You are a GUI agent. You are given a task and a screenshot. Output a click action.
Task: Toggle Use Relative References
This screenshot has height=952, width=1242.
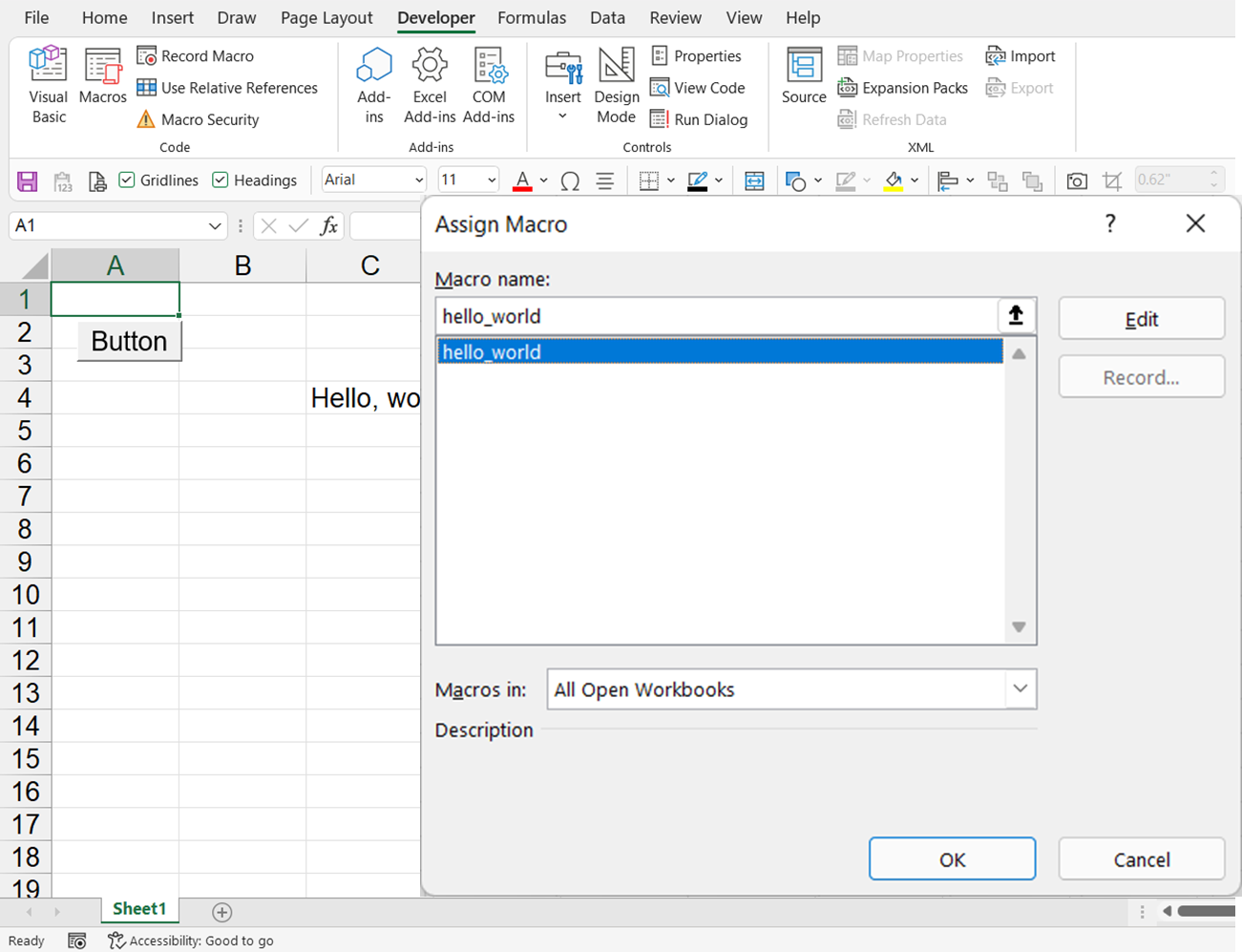[x=227, y=88]
